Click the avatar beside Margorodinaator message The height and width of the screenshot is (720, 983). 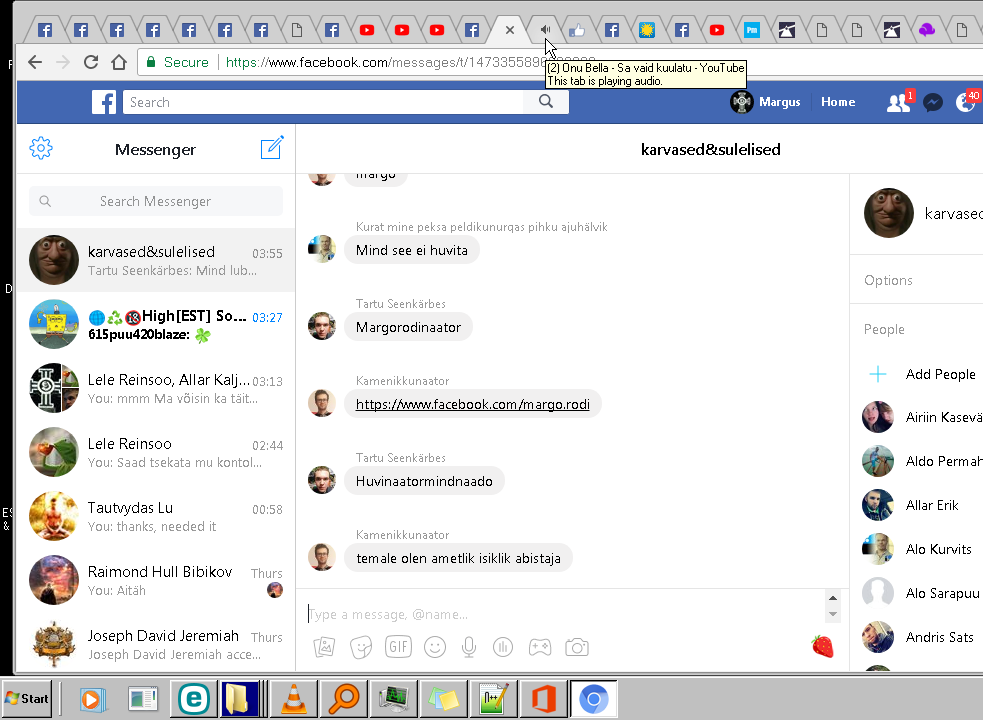click(322, 326)
